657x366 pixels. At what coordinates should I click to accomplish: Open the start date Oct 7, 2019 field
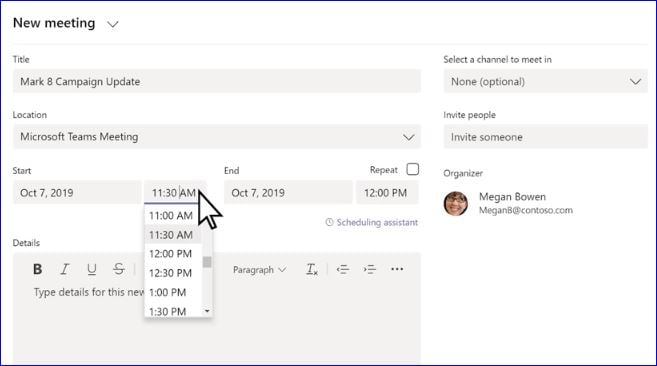point(77,192)
